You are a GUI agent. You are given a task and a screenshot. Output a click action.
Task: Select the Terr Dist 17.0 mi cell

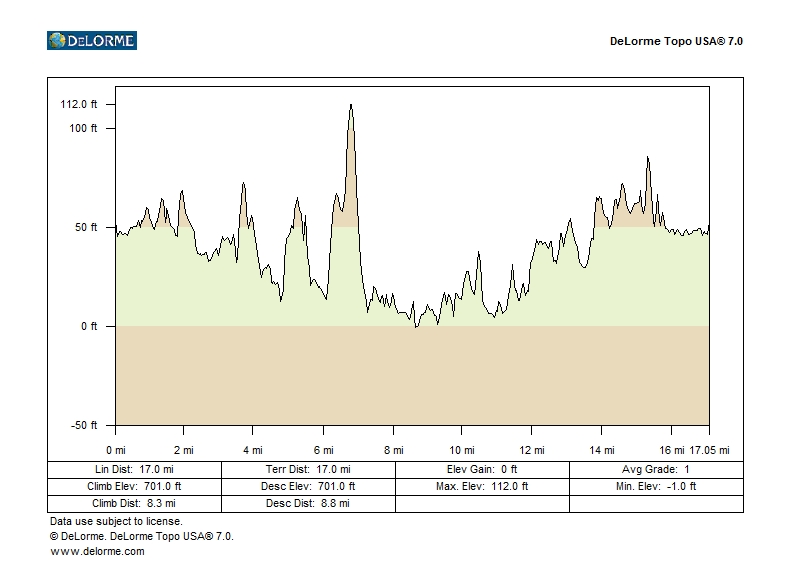(x=308, y=469)
